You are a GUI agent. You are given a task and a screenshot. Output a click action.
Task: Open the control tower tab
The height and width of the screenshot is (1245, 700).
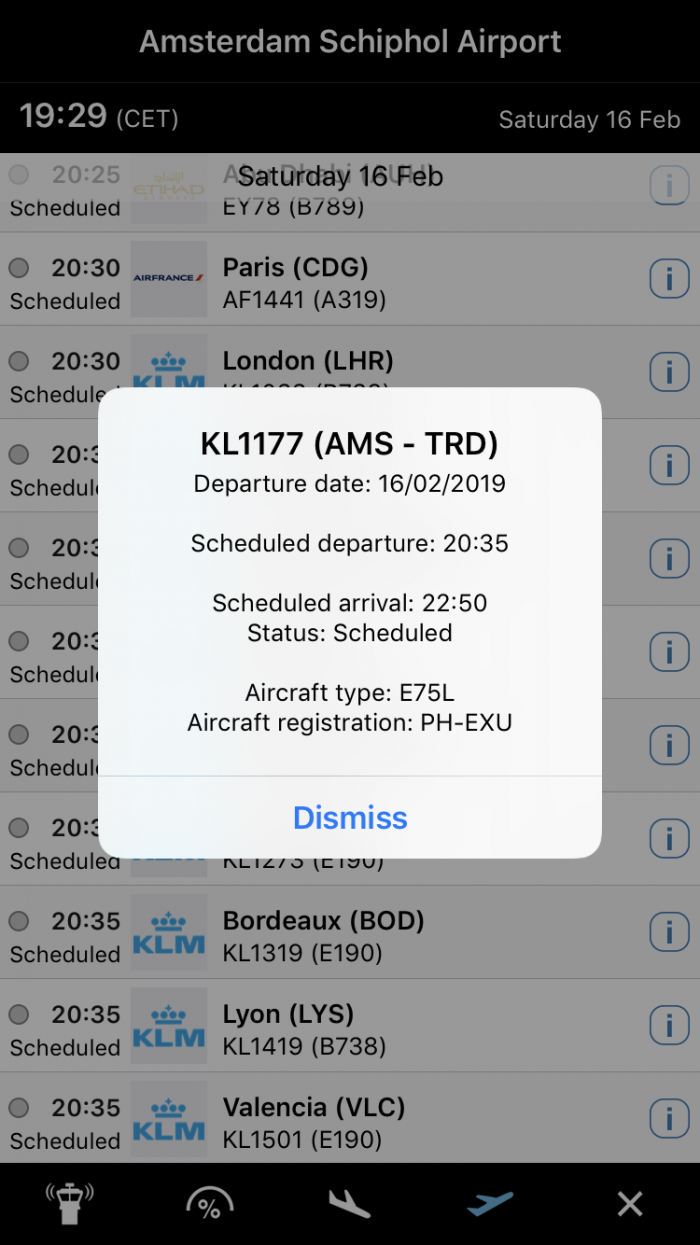pyautogui.click(x=70, y=1203)
